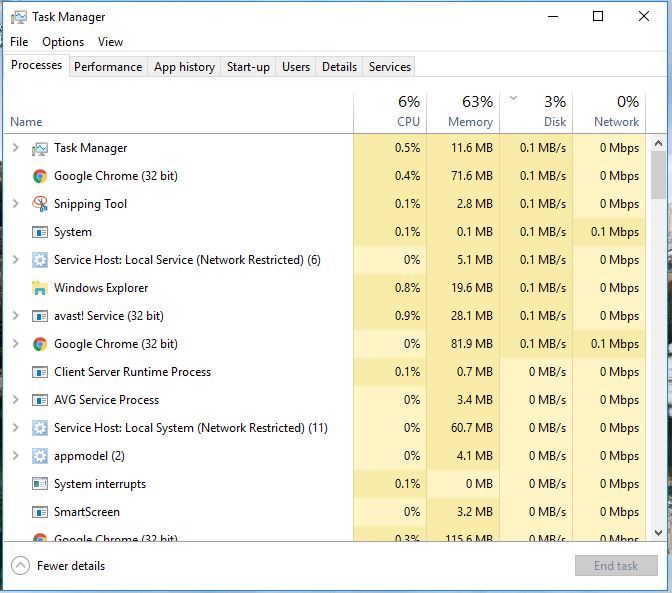The image size is (672, 593).
Task: Click the AVG Service Process icon
Action: (x=40, y=400)
